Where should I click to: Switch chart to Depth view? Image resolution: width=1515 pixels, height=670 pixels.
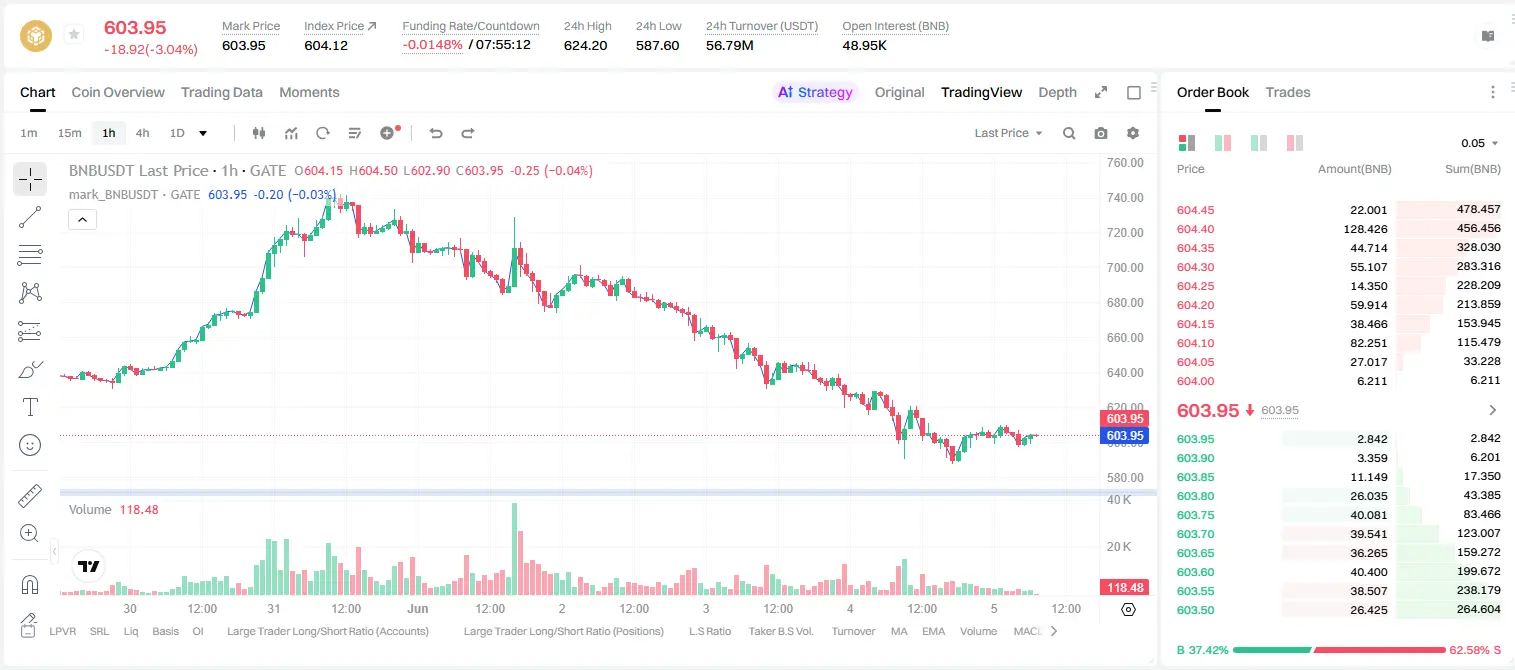(x=1057, y=92)
